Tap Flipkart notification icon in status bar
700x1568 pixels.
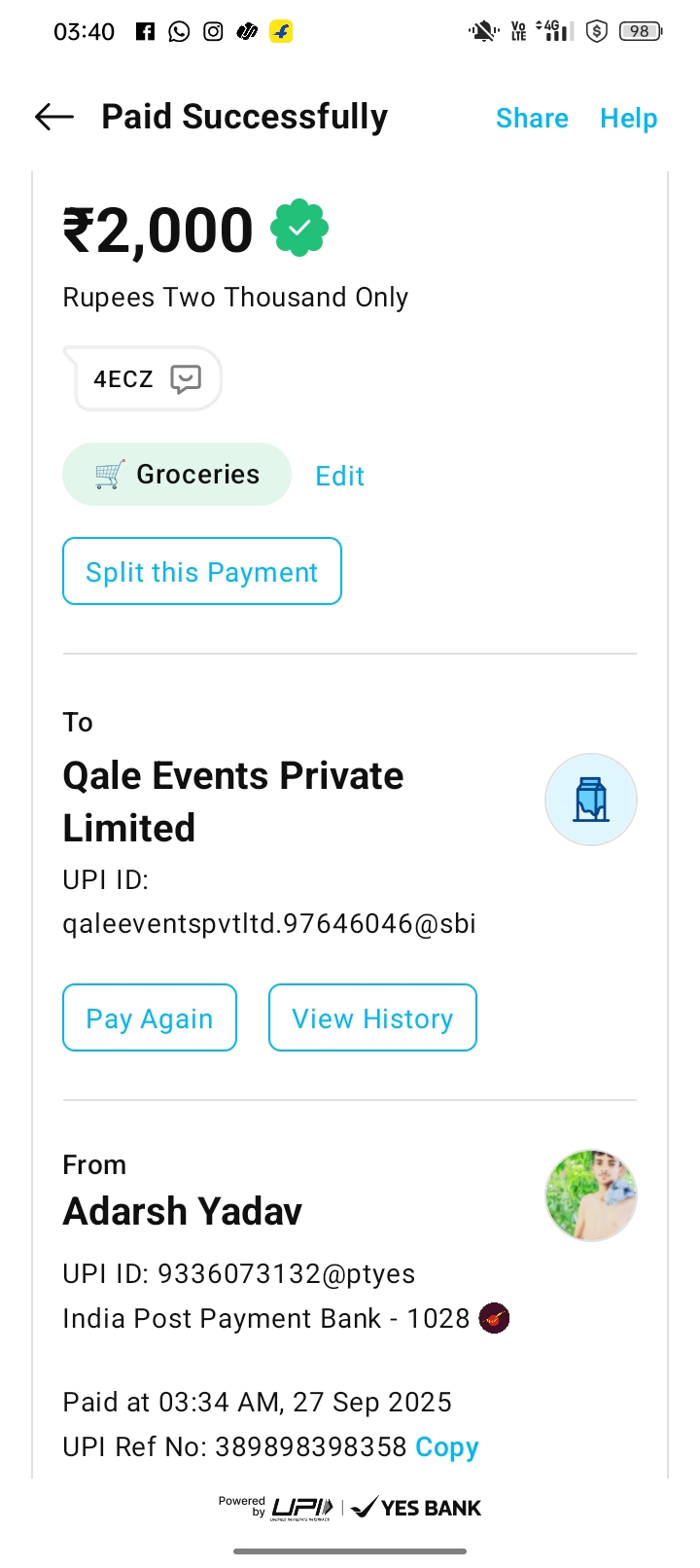click(x=281, y=32)
